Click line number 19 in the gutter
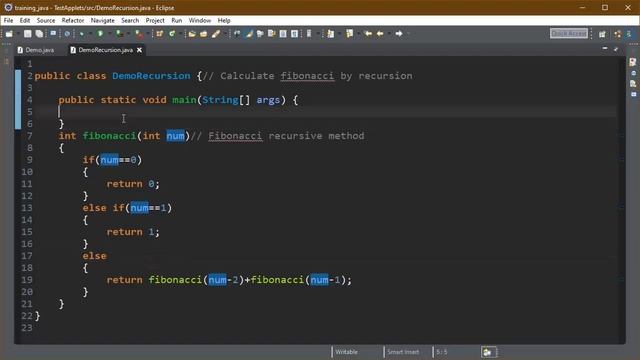Image resolution: width=640 pixels, height=360 pixels. (27, 280)
